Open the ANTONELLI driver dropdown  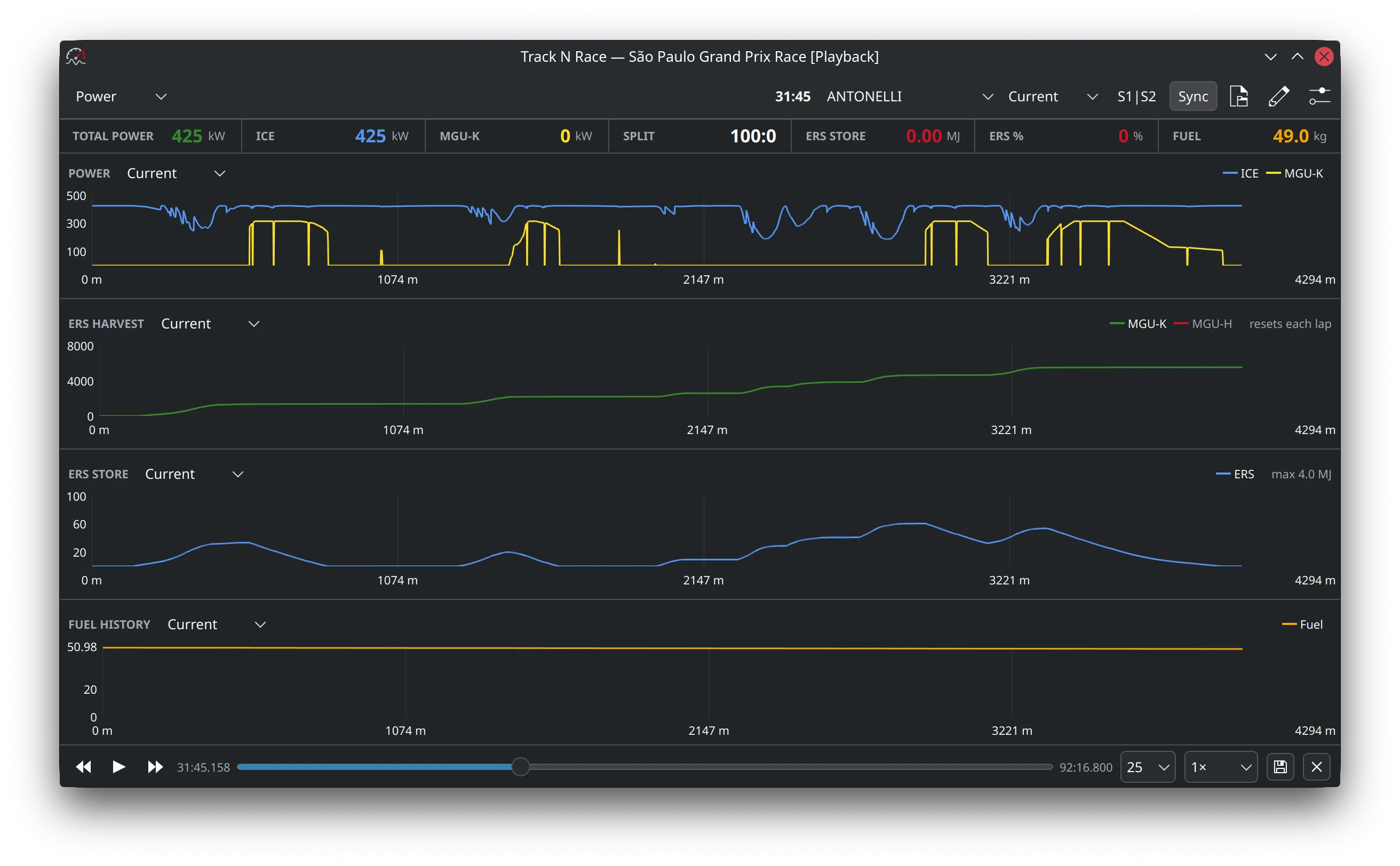coord(910,96)
